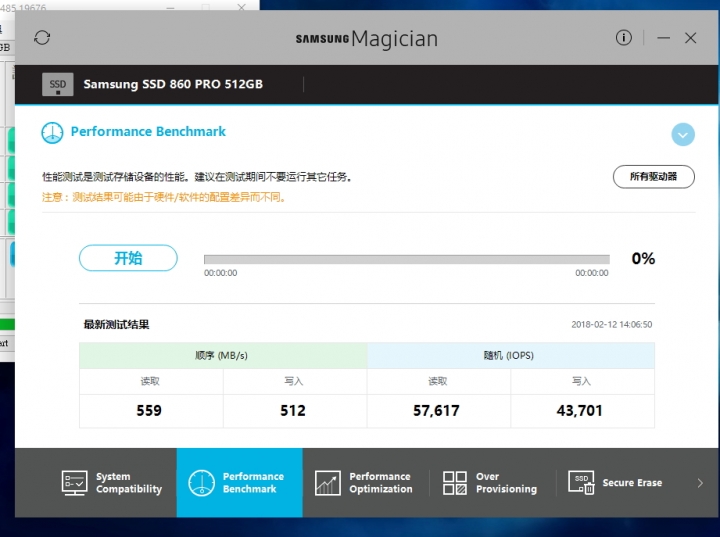This screenshot has height=537, width=720.
Task: Open the information icon in the header
Action: (623, 38)
